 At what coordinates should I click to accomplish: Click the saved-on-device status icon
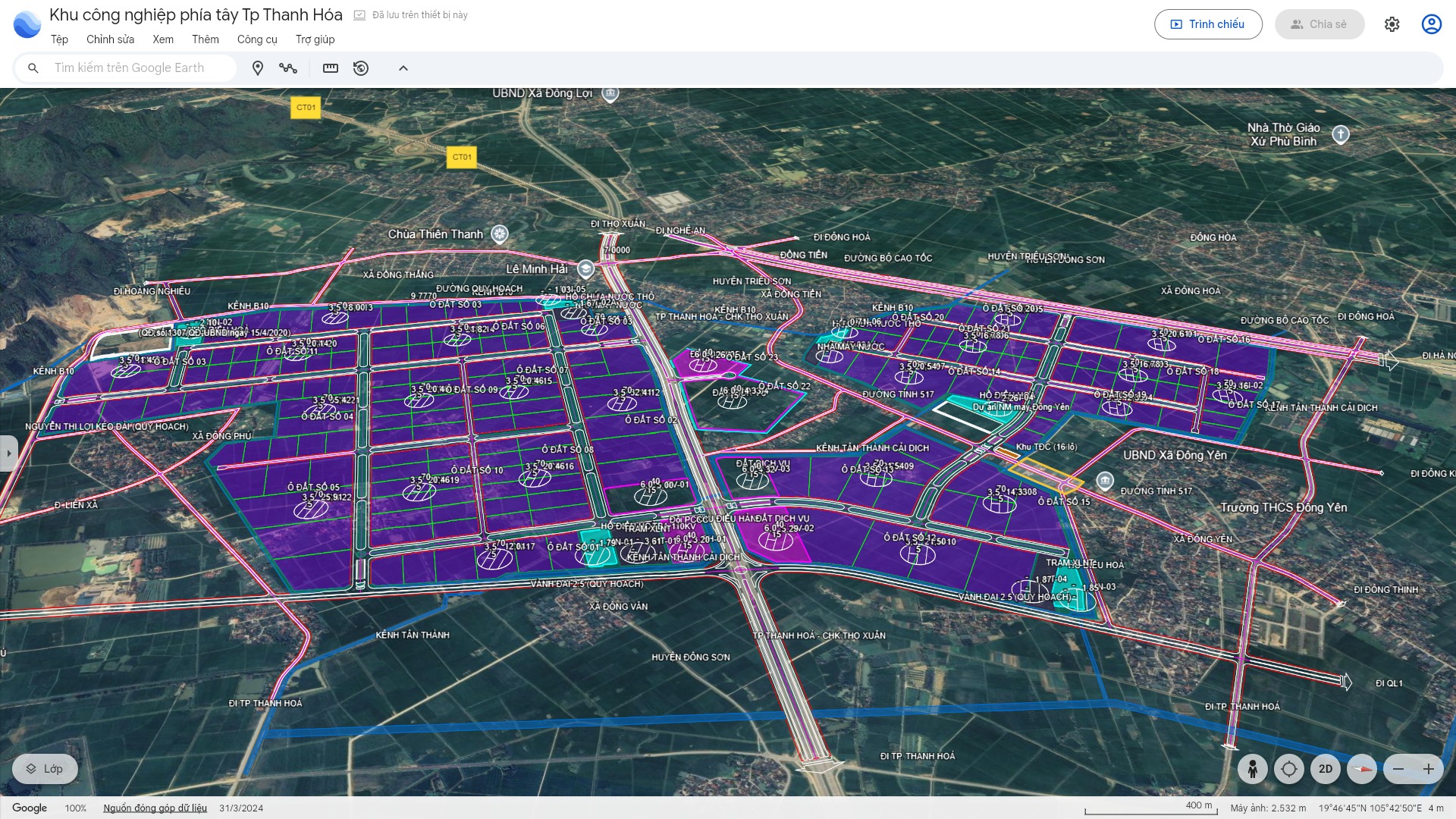(x=359, y=15)
